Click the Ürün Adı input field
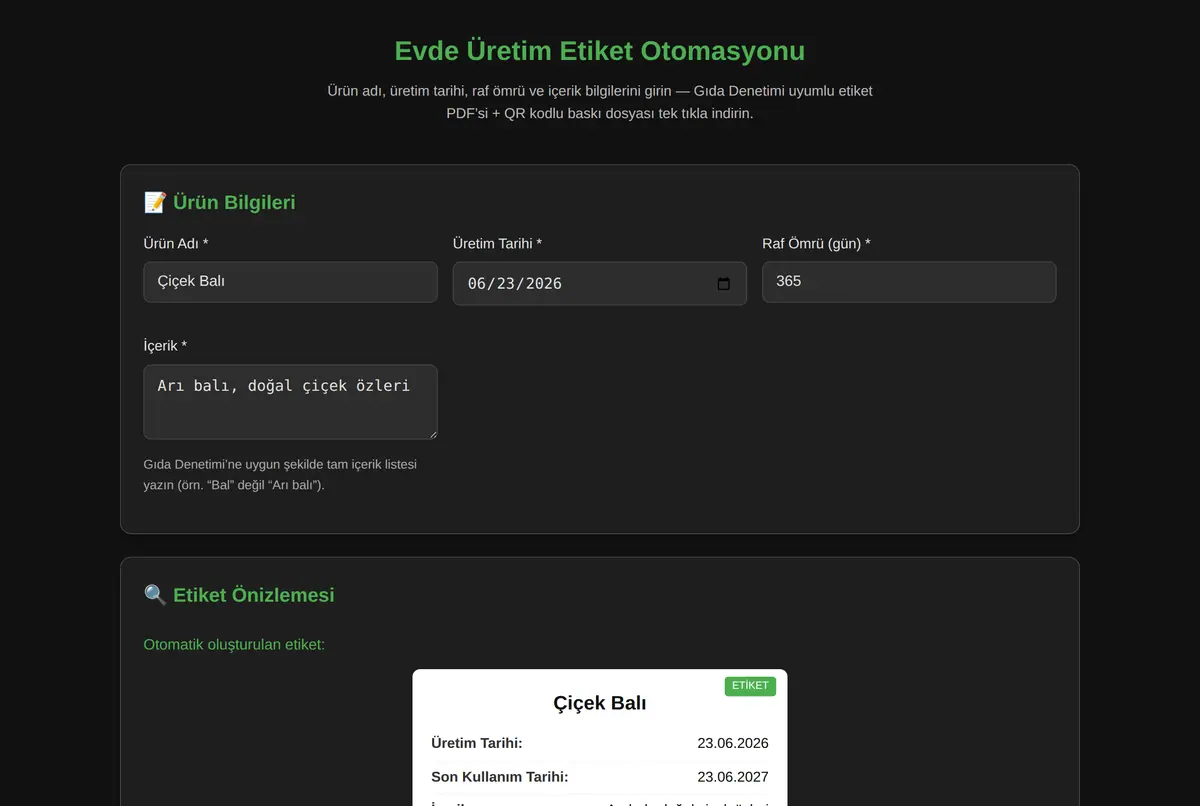The height and width of the screenshot is (806, 1200). 290,282
